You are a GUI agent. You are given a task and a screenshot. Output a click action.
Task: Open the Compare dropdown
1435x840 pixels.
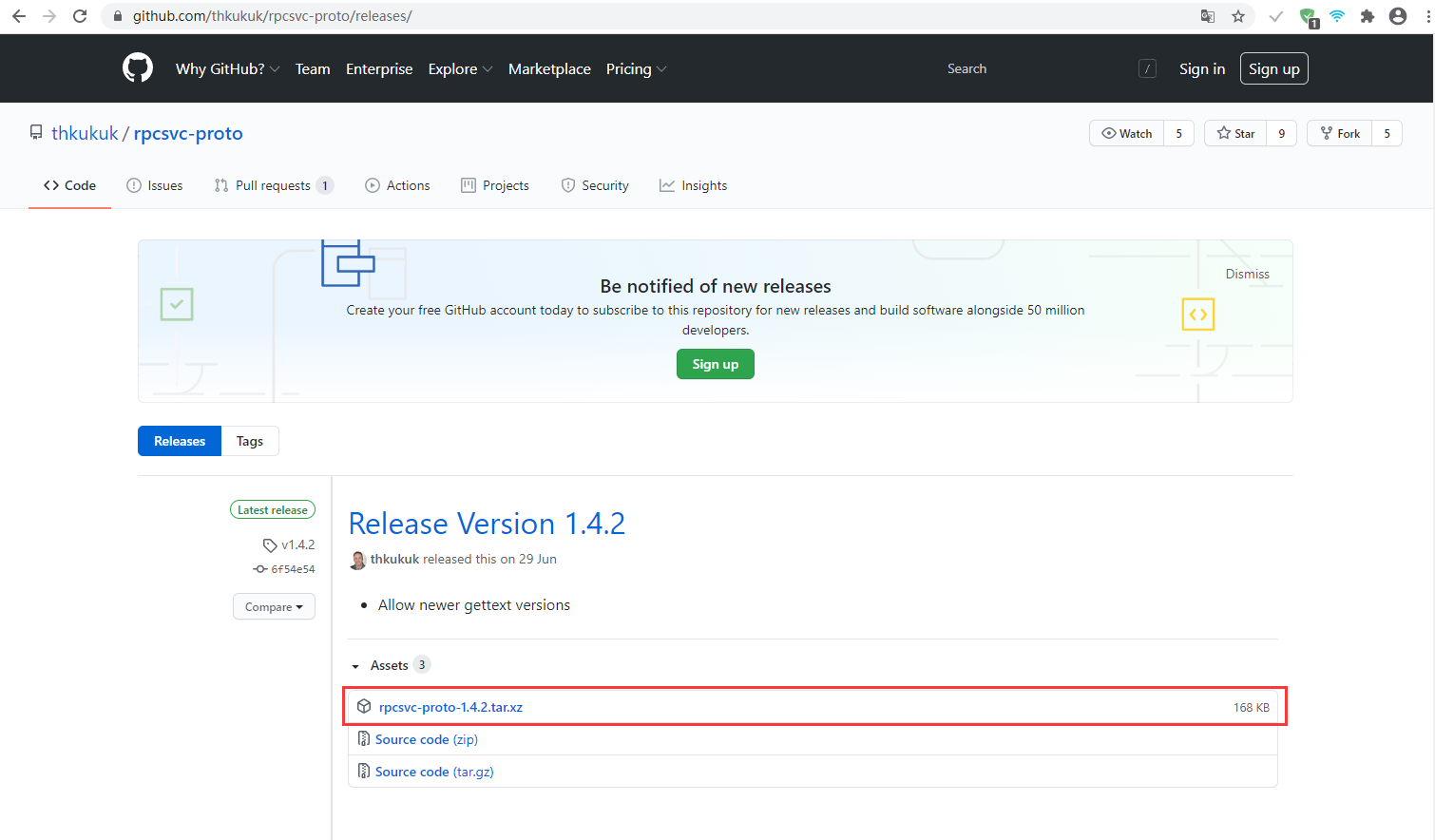[274, 607]
